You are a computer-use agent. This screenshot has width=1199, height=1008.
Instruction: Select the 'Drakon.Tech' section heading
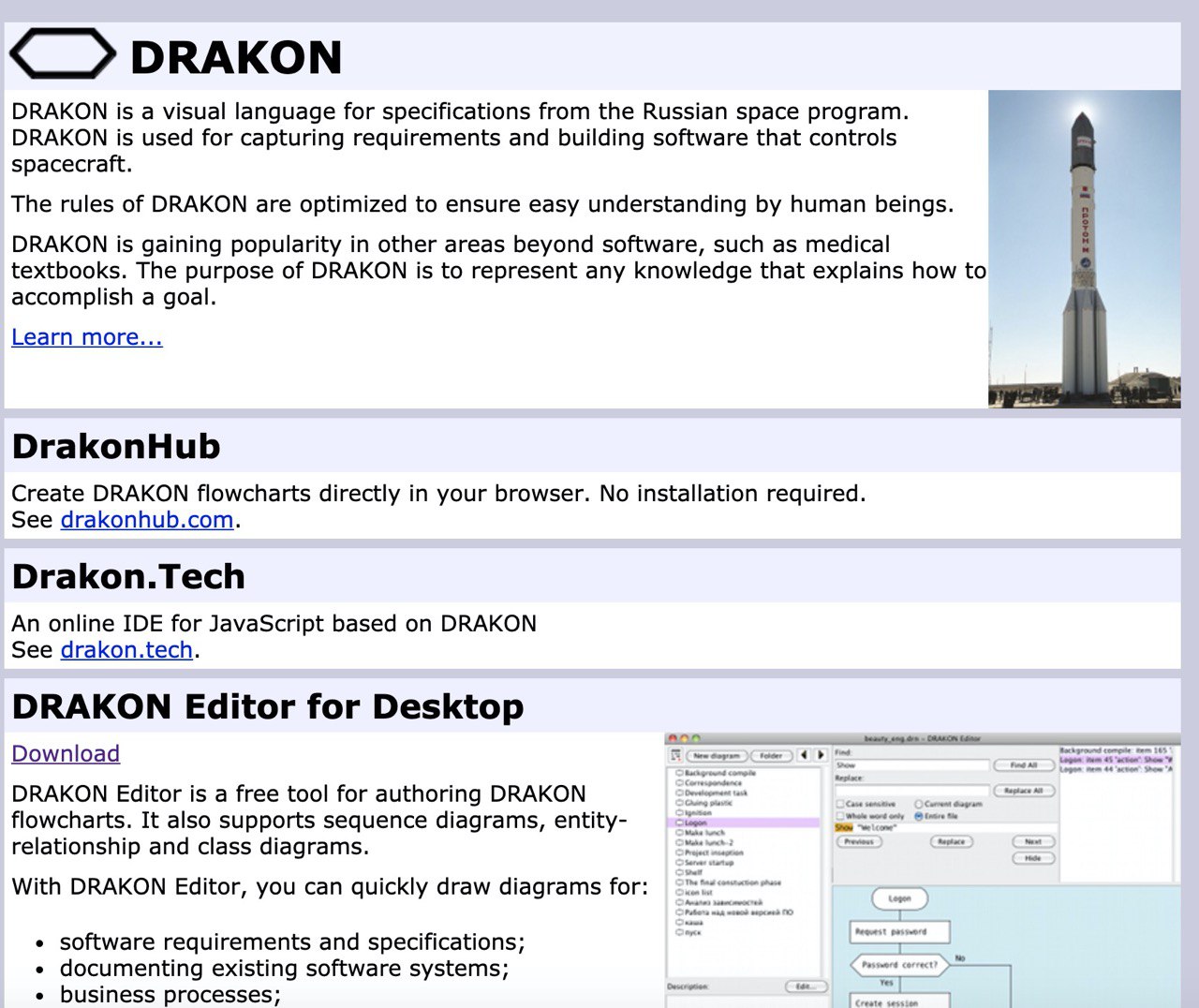pos(128,577)
